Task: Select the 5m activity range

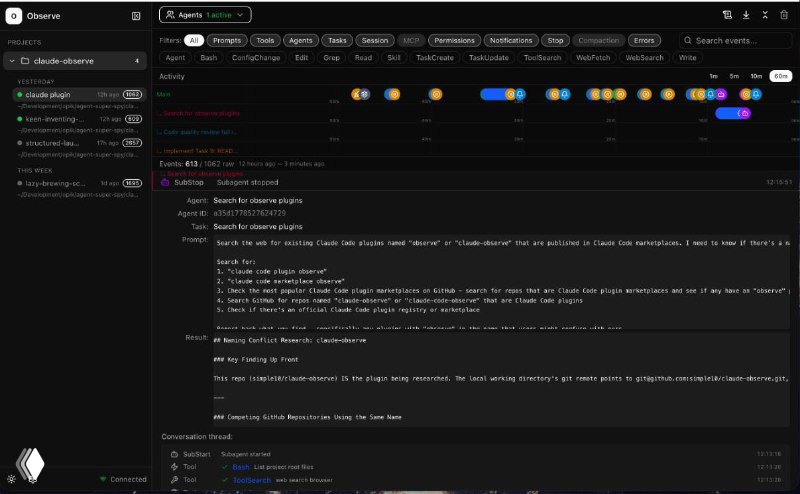Action: tap(734, 76)
